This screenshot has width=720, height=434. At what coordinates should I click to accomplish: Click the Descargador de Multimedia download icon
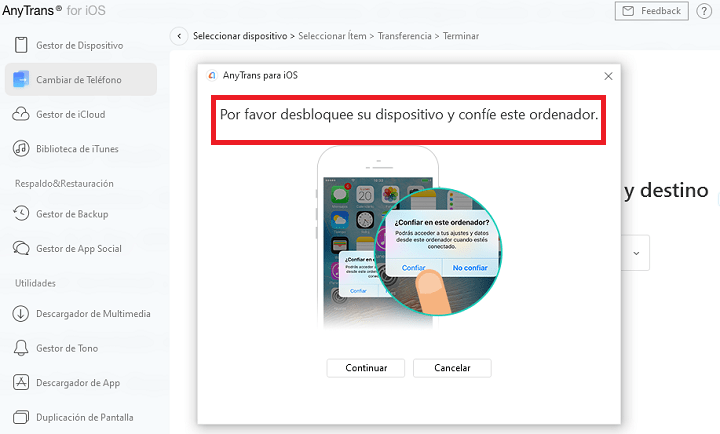21,313
